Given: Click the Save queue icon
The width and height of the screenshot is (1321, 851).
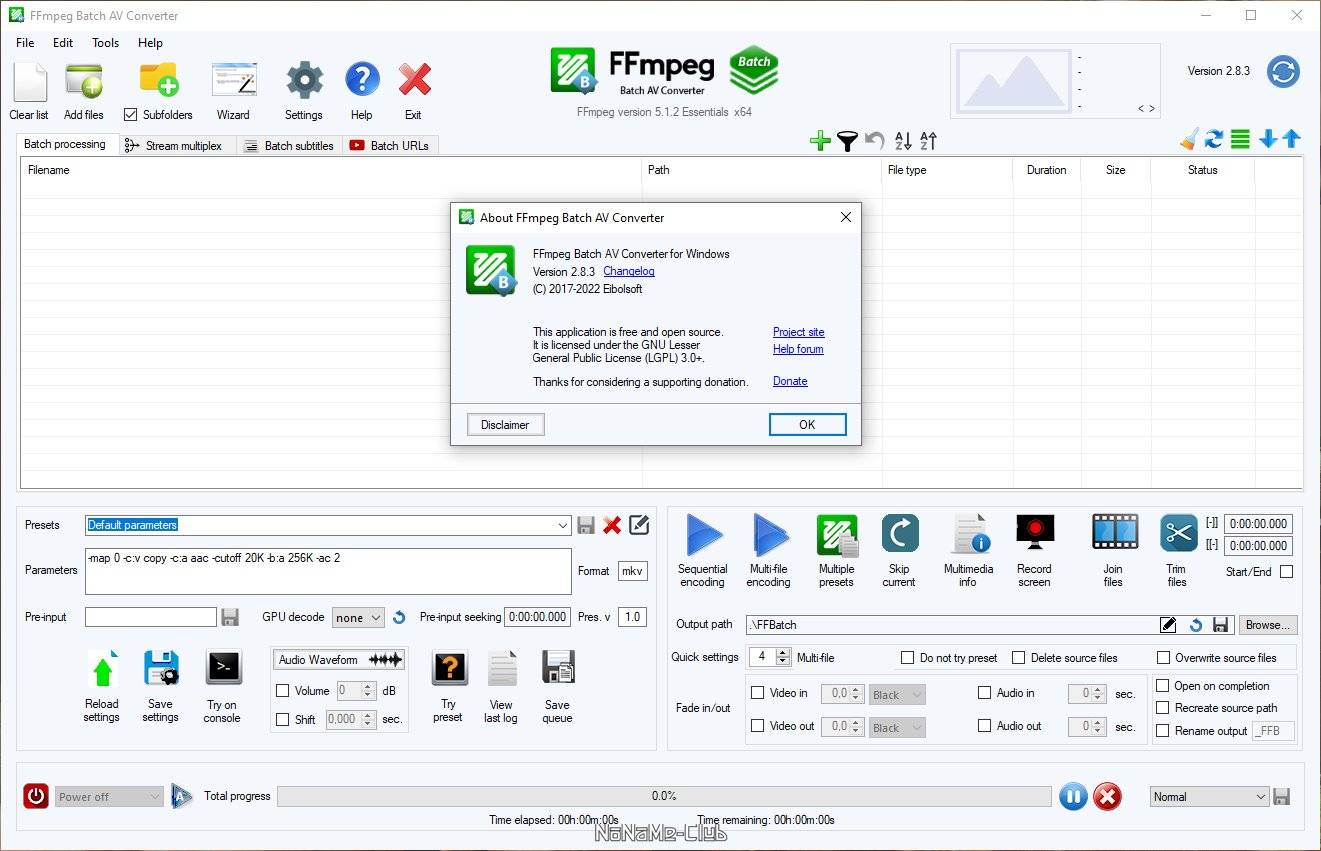Looking at the screenshot, I should (x=558, y=667).
